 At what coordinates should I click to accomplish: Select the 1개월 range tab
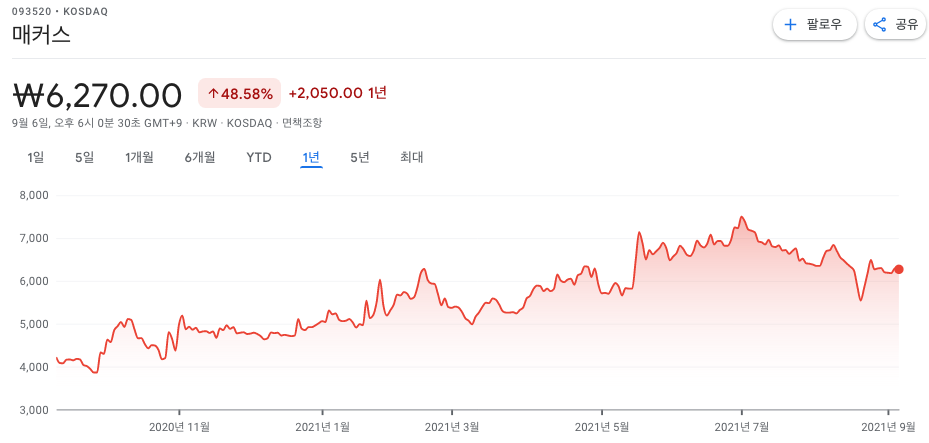point(139,158)
